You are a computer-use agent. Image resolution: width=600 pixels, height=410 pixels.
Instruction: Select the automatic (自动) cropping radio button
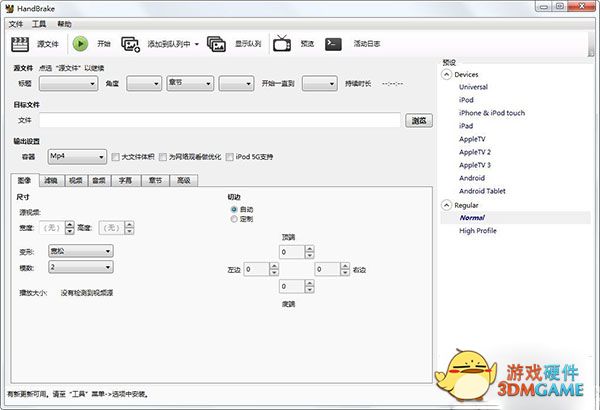[x=234, y=209]
